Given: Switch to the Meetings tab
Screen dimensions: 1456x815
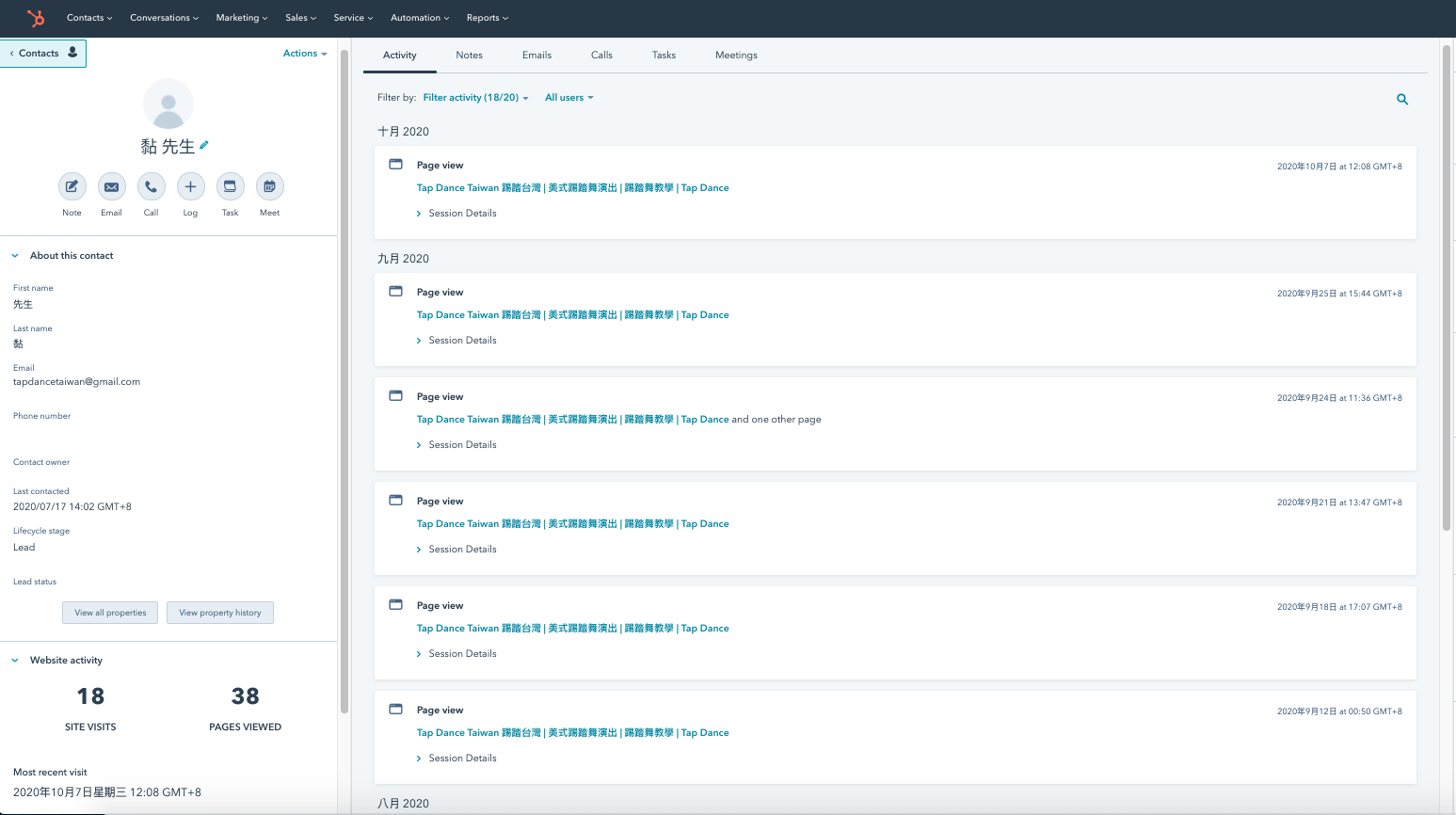Looking at the screenshot, I should 735,55.
